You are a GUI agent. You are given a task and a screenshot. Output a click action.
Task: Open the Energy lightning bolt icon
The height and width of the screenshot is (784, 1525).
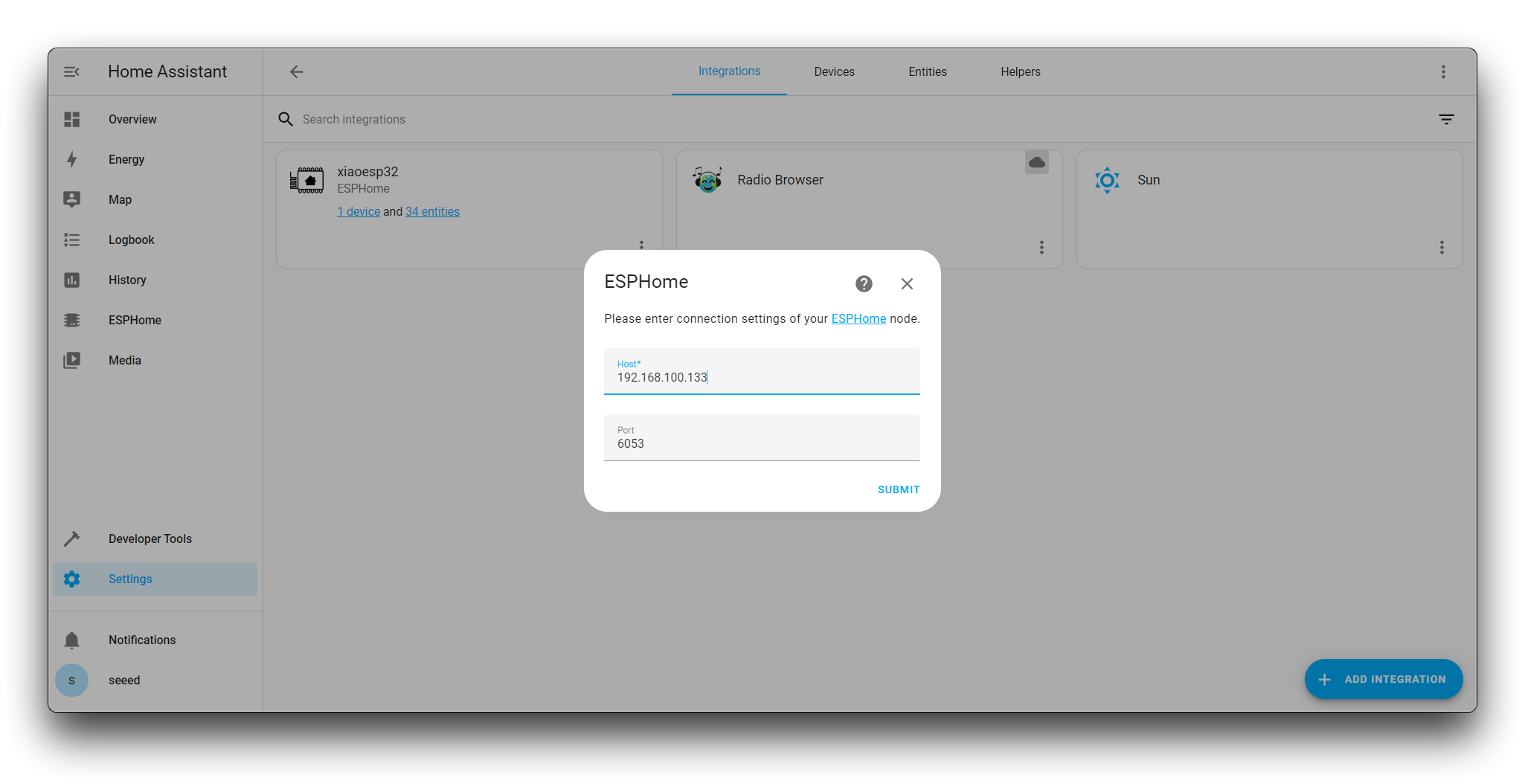tap(71, 159)
